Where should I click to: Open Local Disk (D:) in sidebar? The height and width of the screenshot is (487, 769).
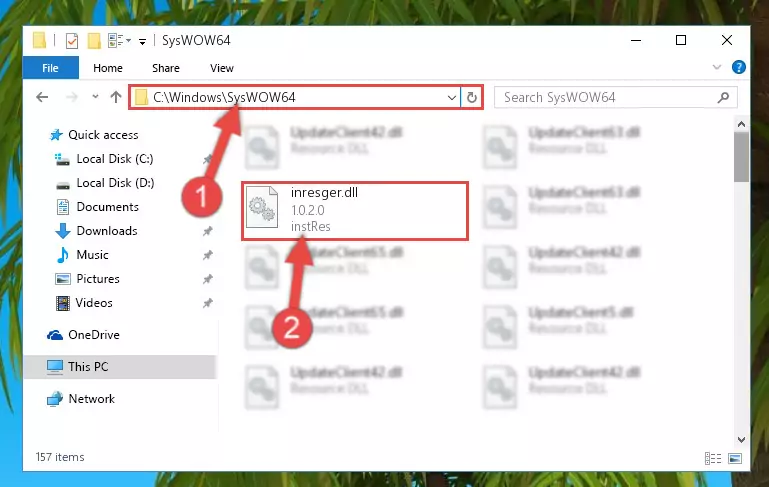pos(115,182)
